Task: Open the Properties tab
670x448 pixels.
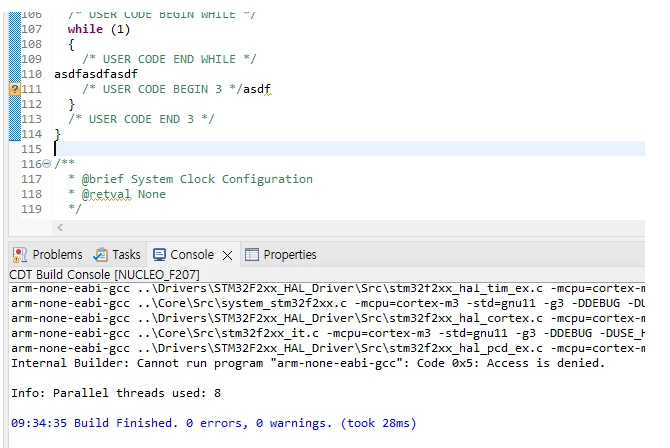Action: 281,255
